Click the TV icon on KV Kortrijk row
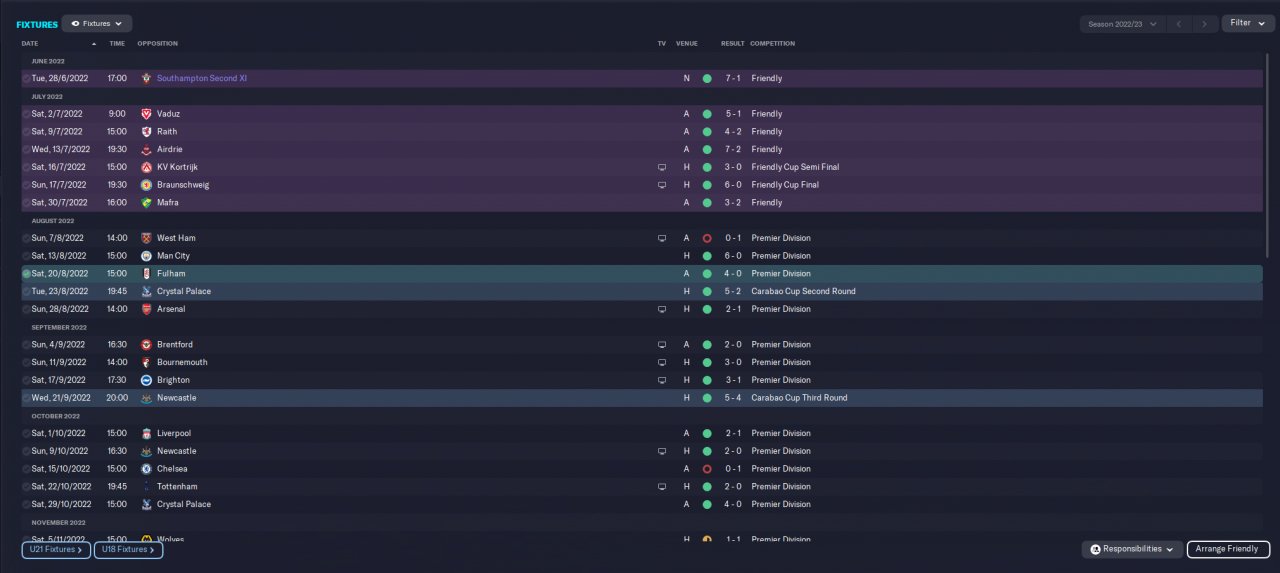The height and width of the screenshot is (573, 1280). tap(661, 167)
